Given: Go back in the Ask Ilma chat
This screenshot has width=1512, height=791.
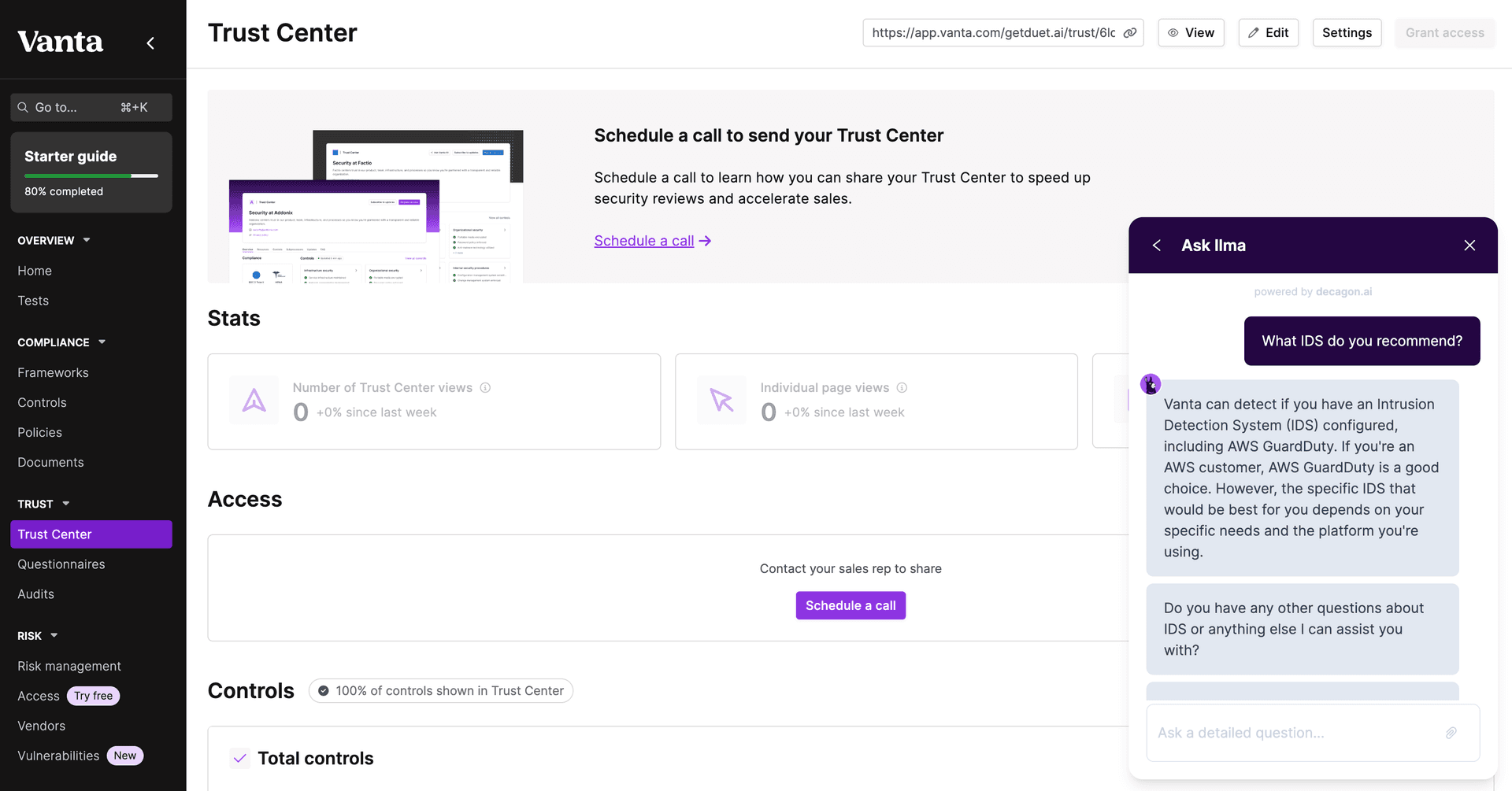Looking at the screenshot, I should (x=1157, y=246).
